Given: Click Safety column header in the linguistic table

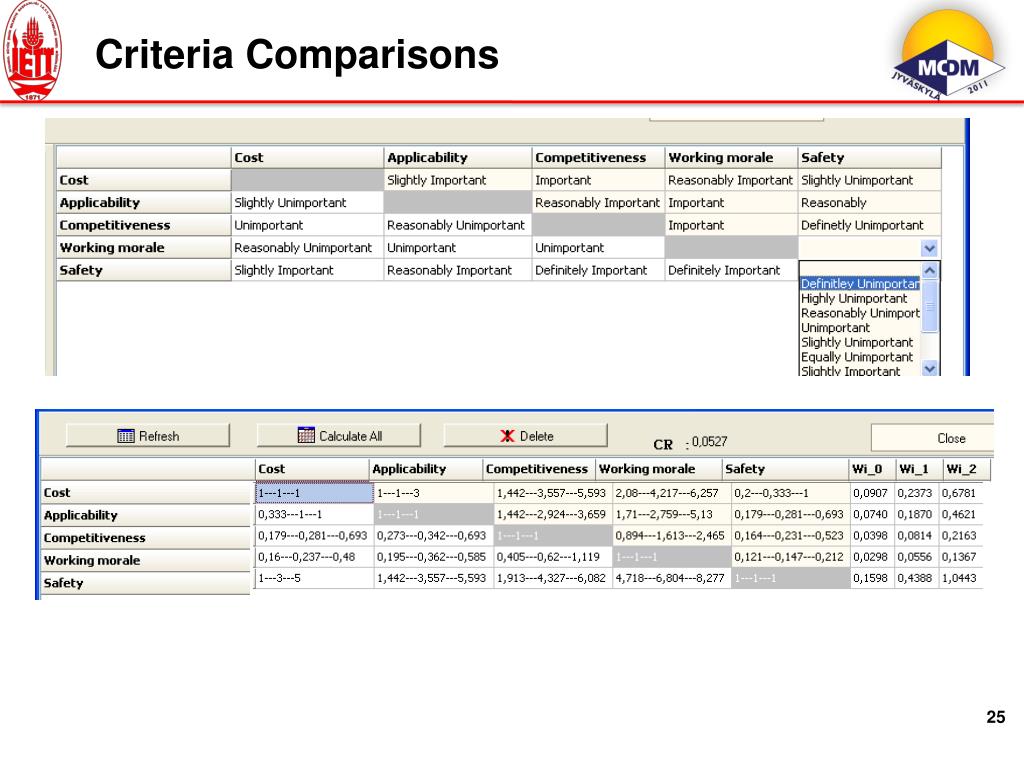Looking at the screenshot, I should [x=870, y=157].
